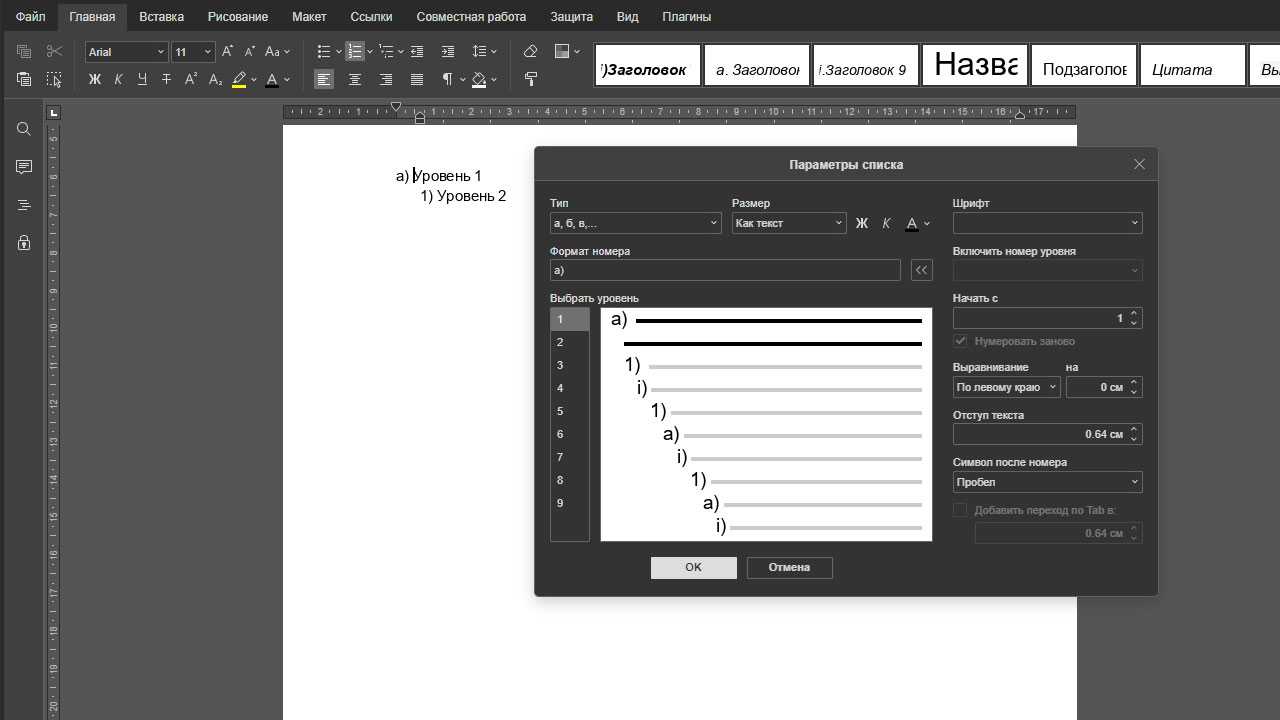
Task: Open the comments panel in sidebar
Action: [24, 167]
